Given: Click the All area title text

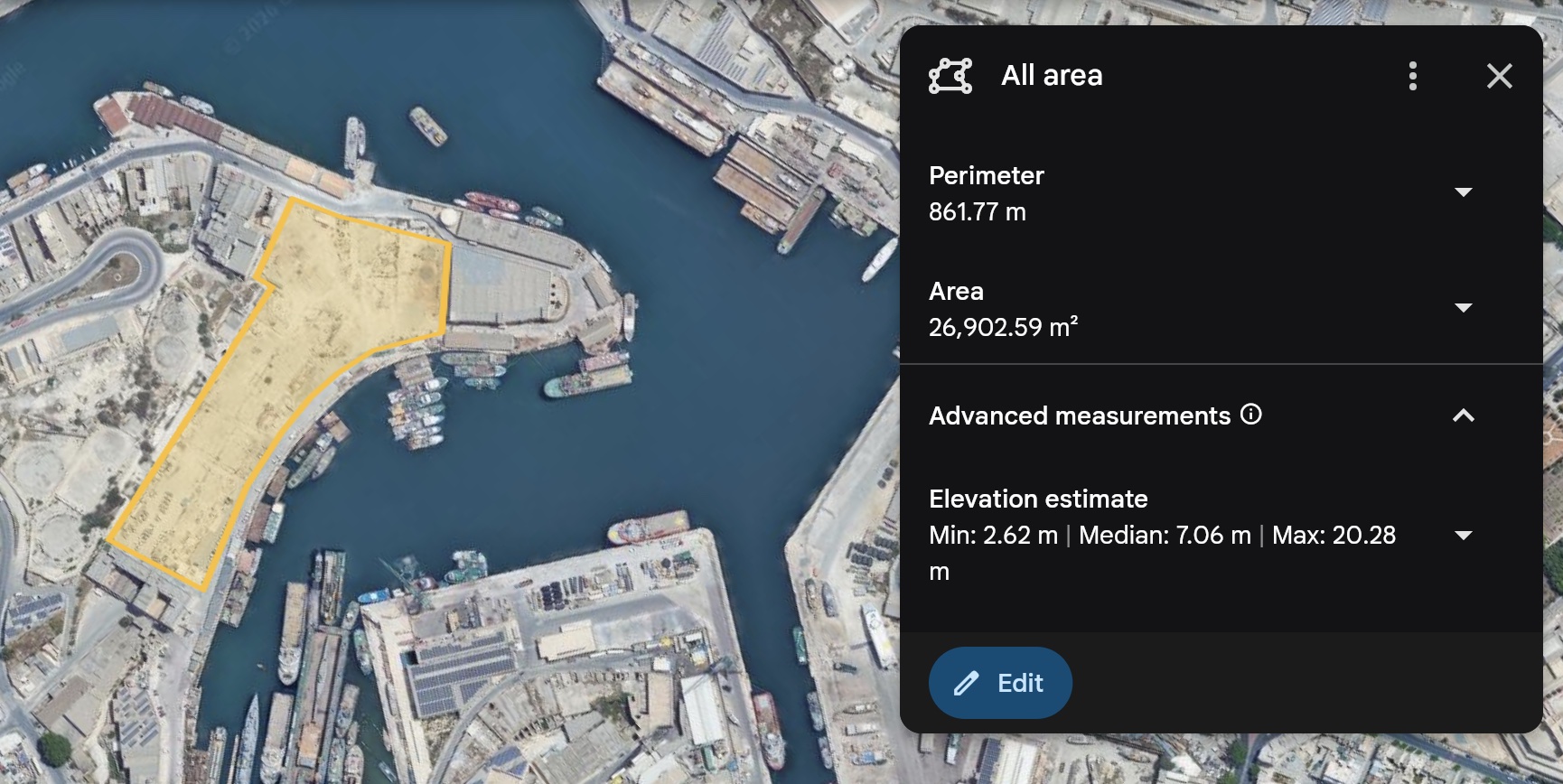Looking at the screenshot, I should point(1051,76).
